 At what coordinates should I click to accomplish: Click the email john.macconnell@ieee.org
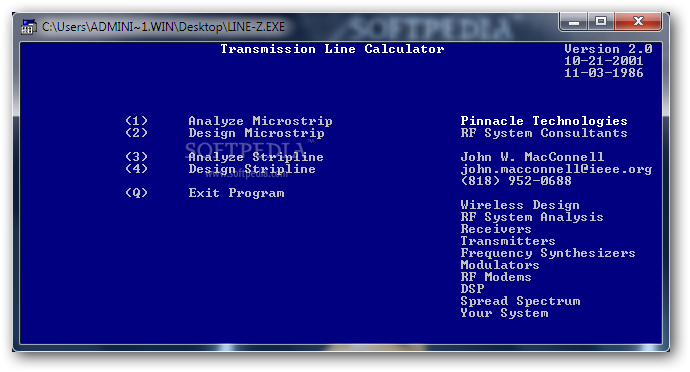pyautogui.click(x=556, y=169)
